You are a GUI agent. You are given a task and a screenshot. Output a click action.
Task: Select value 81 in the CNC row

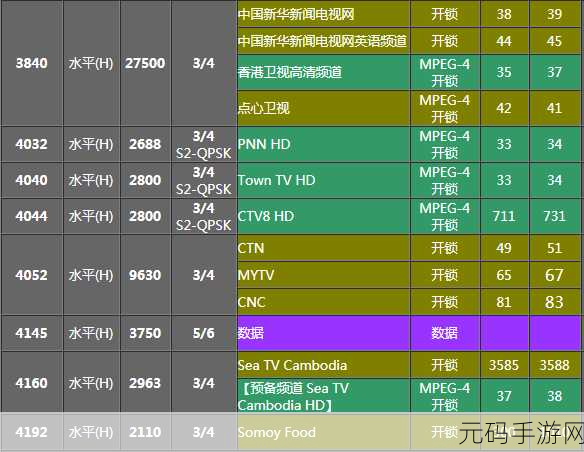[504, 302]
